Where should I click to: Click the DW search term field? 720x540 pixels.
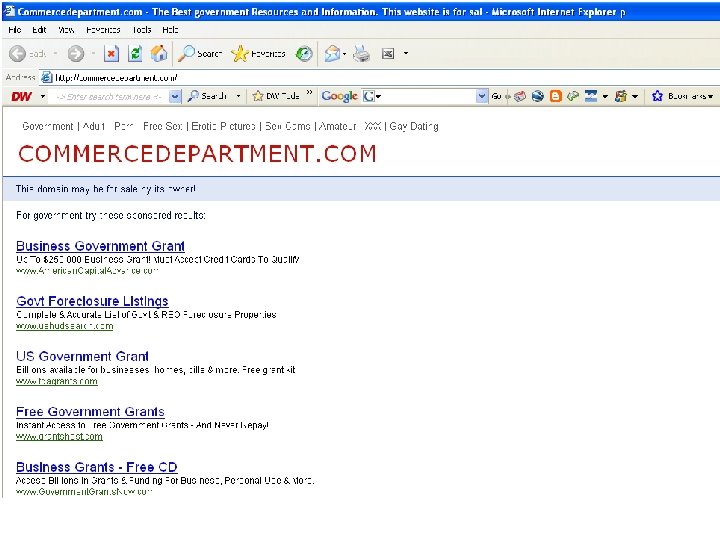coord(110,96)
